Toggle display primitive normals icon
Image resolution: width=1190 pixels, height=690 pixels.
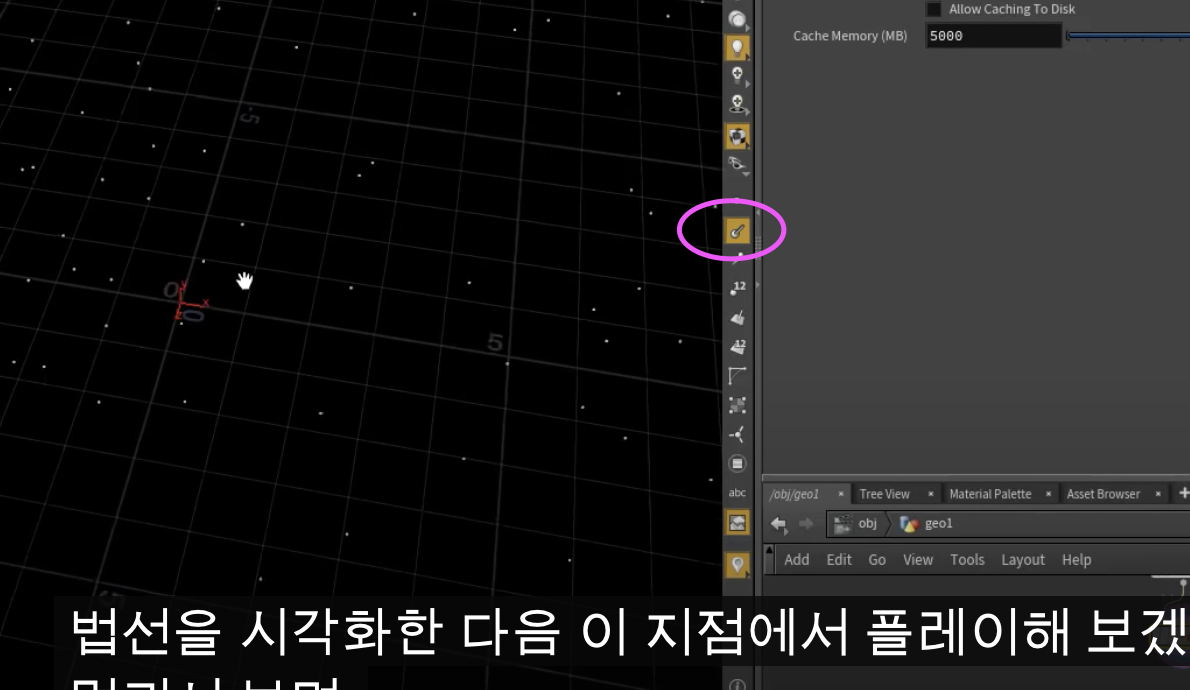(x=737, y=317)
